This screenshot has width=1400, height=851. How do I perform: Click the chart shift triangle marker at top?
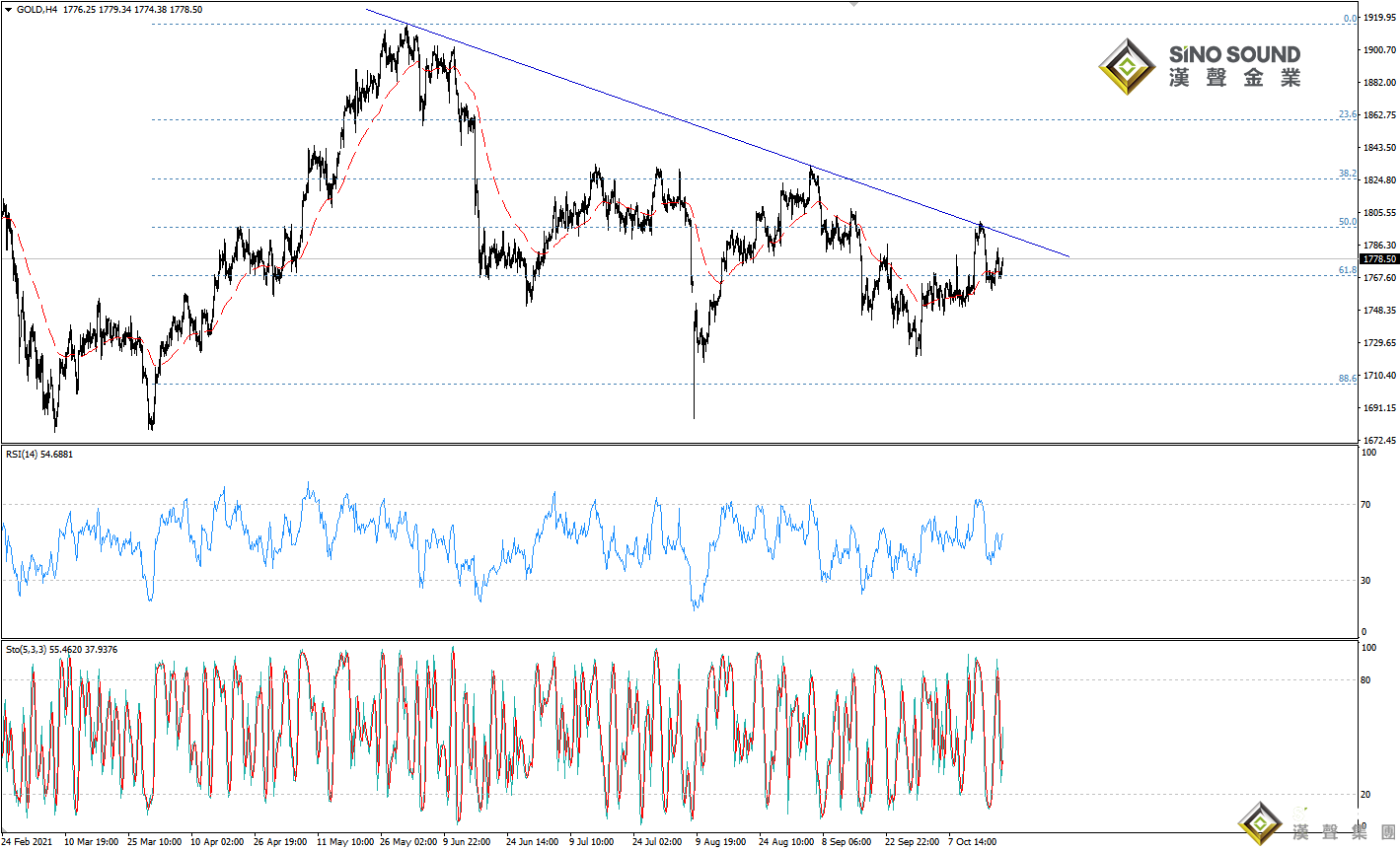pos(853,4)
